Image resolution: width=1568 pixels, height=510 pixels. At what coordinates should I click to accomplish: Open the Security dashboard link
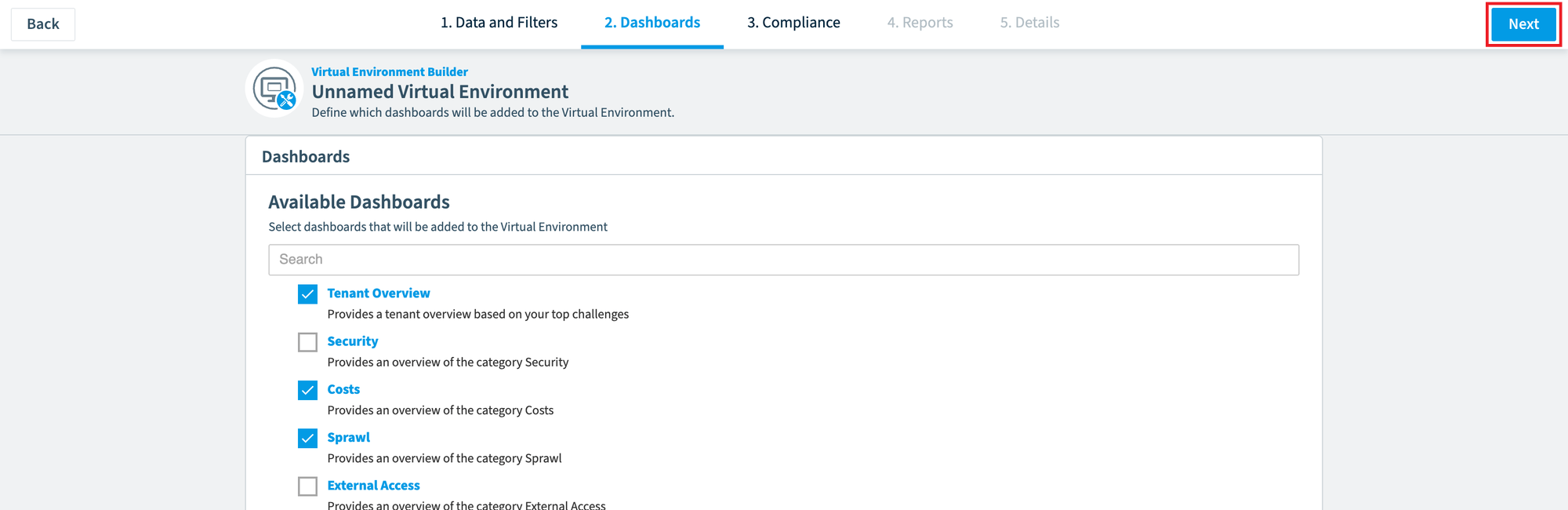353,341
